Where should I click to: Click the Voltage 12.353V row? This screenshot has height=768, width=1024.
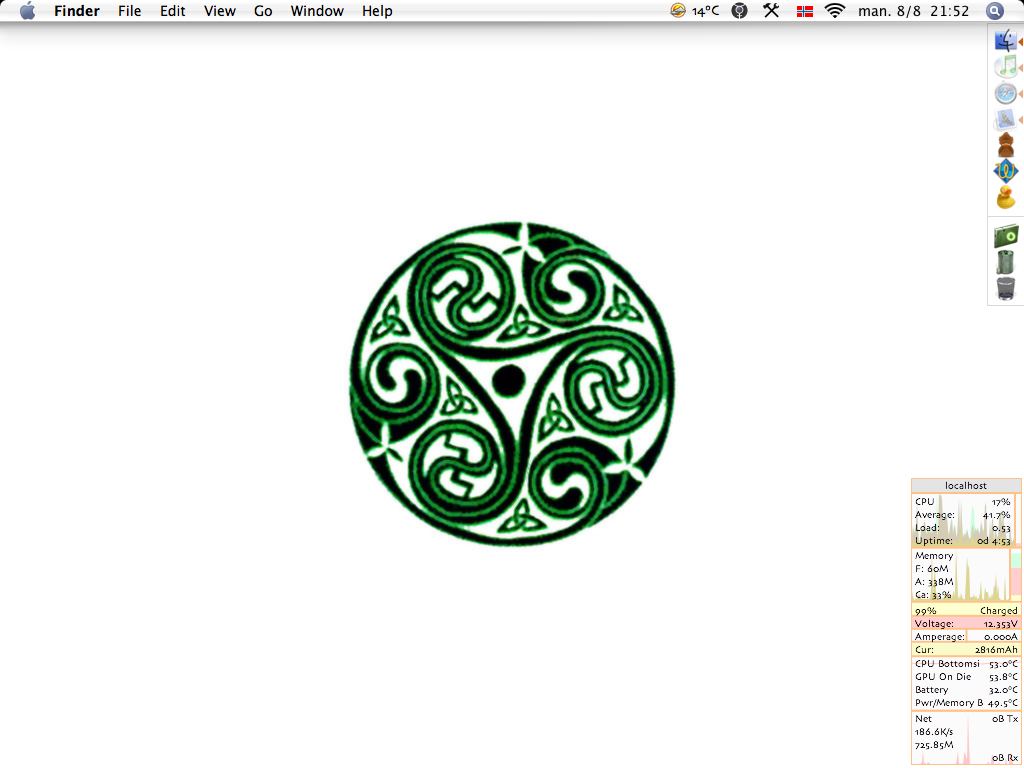[x=966, y=624]
